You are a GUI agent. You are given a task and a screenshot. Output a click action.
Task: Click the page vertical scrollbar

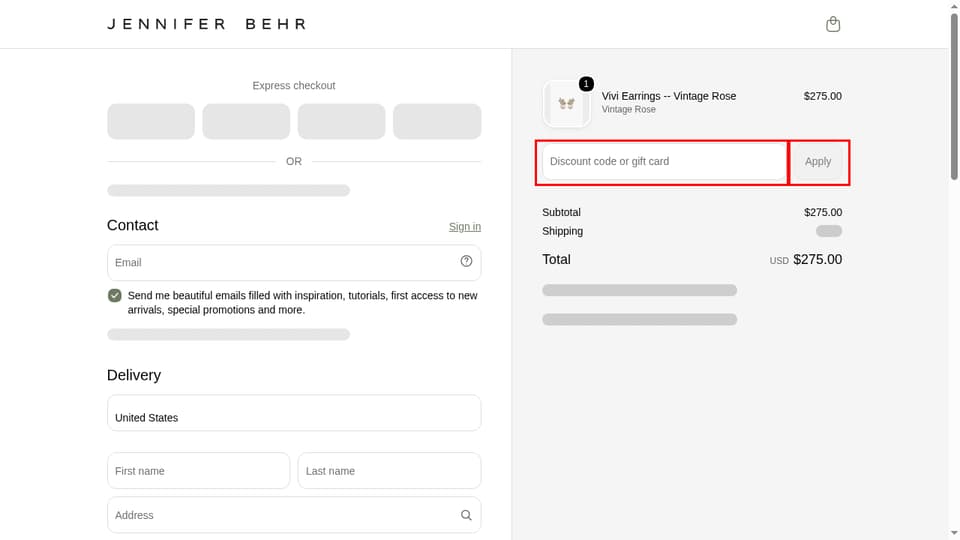pos(954,97)
